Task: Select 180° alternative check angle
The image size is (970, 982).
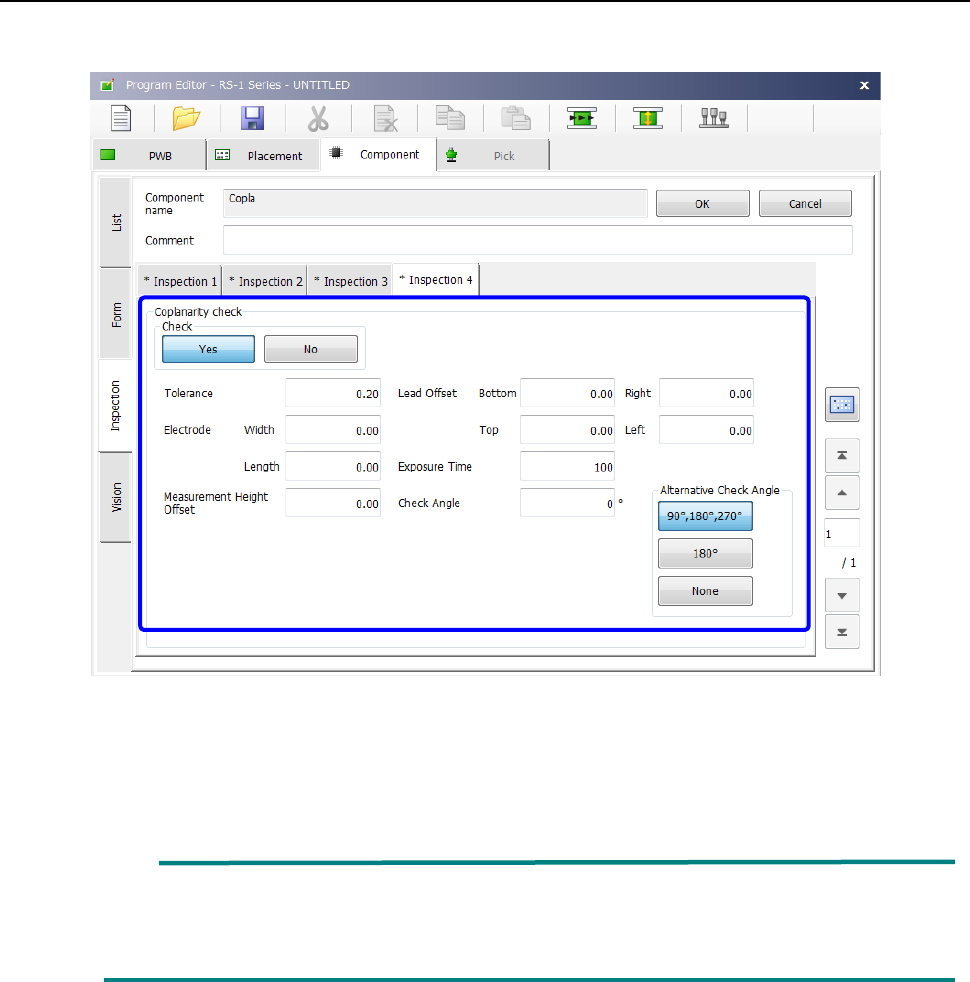Action: [x=705, y=554]
